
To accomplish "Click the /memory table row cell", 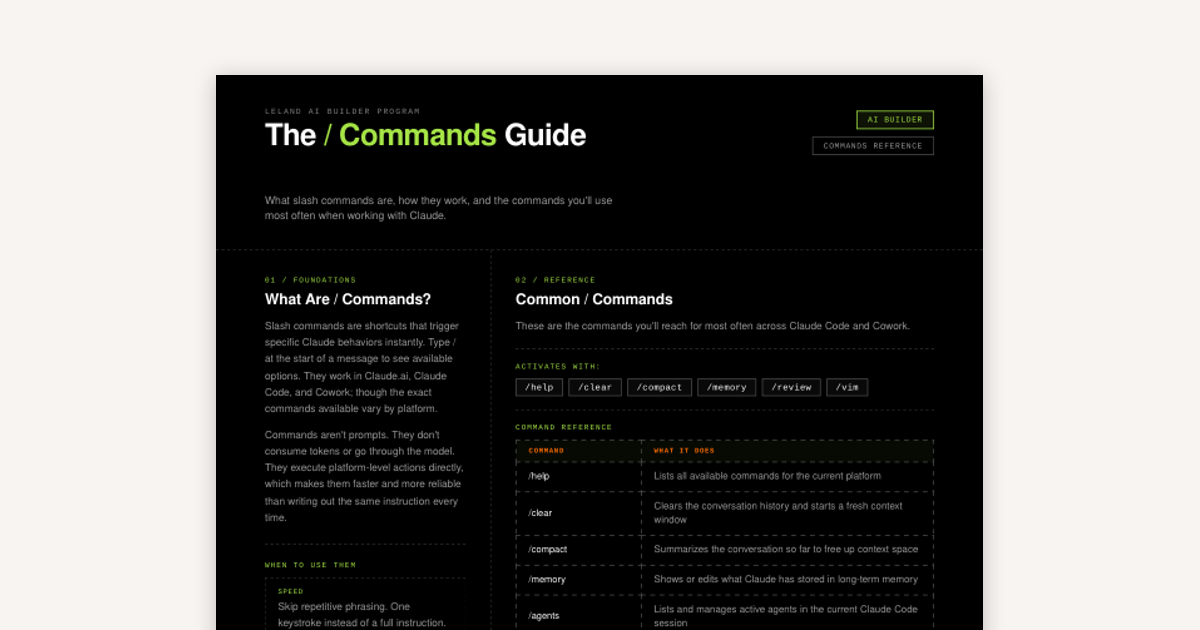I will (x=578, y=579).
